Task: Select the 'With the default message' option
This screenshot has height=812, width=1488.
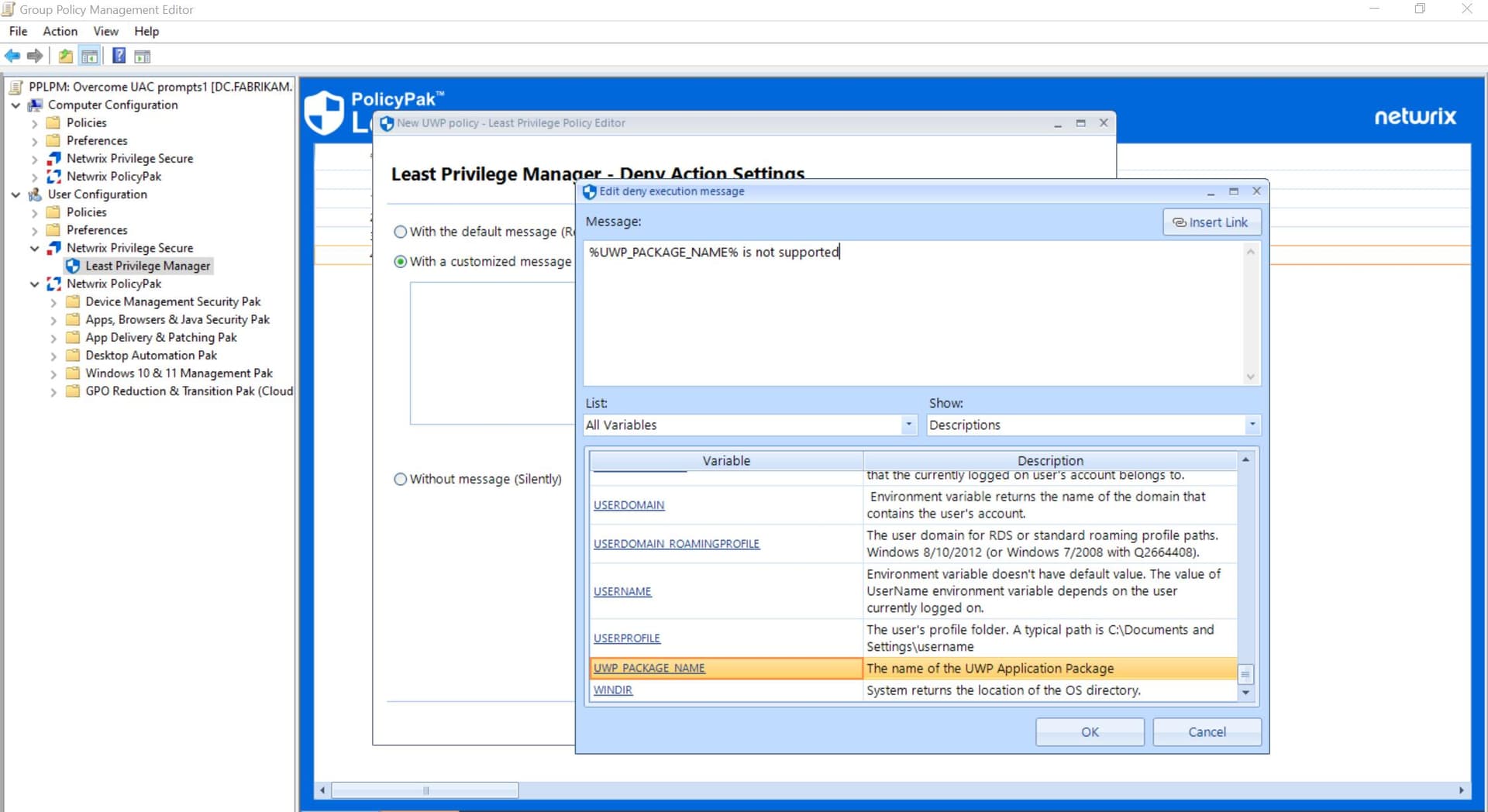Action: pyautogui.click(x=401, y=232)
